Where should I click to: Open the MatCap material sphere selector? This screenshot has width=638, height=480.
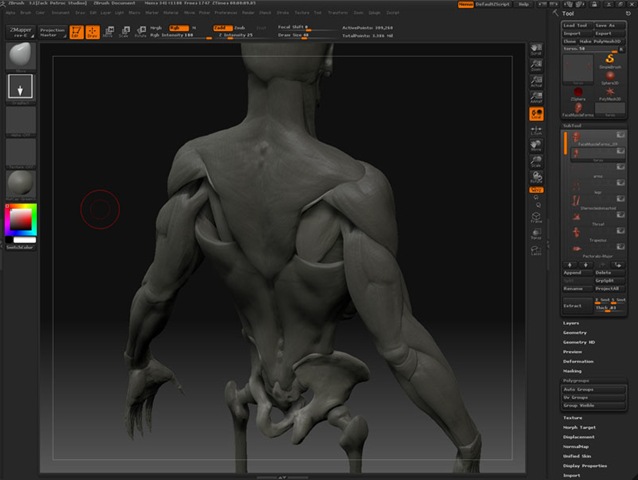coord(21,185)
